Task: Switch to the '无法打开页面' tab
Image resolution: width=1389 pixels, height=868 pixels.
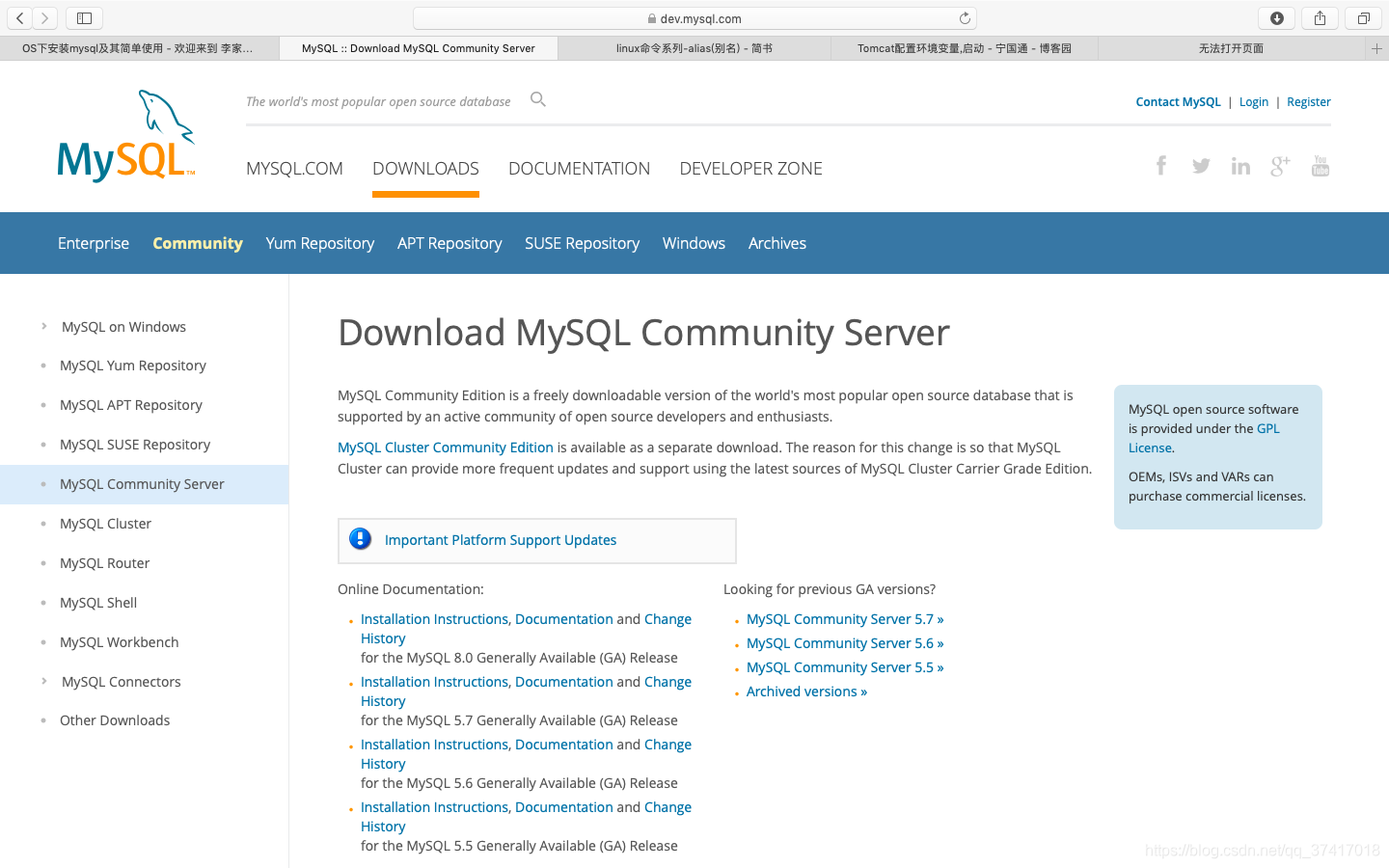Action: point(1232,48)
